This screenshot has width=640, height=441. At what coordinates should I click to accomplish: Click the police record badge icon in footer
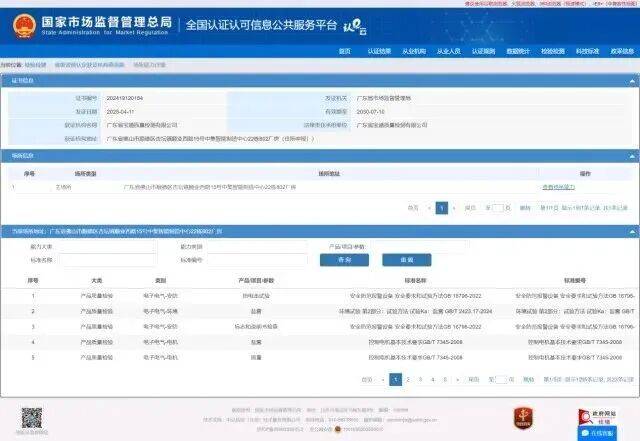tap(338, 429)
